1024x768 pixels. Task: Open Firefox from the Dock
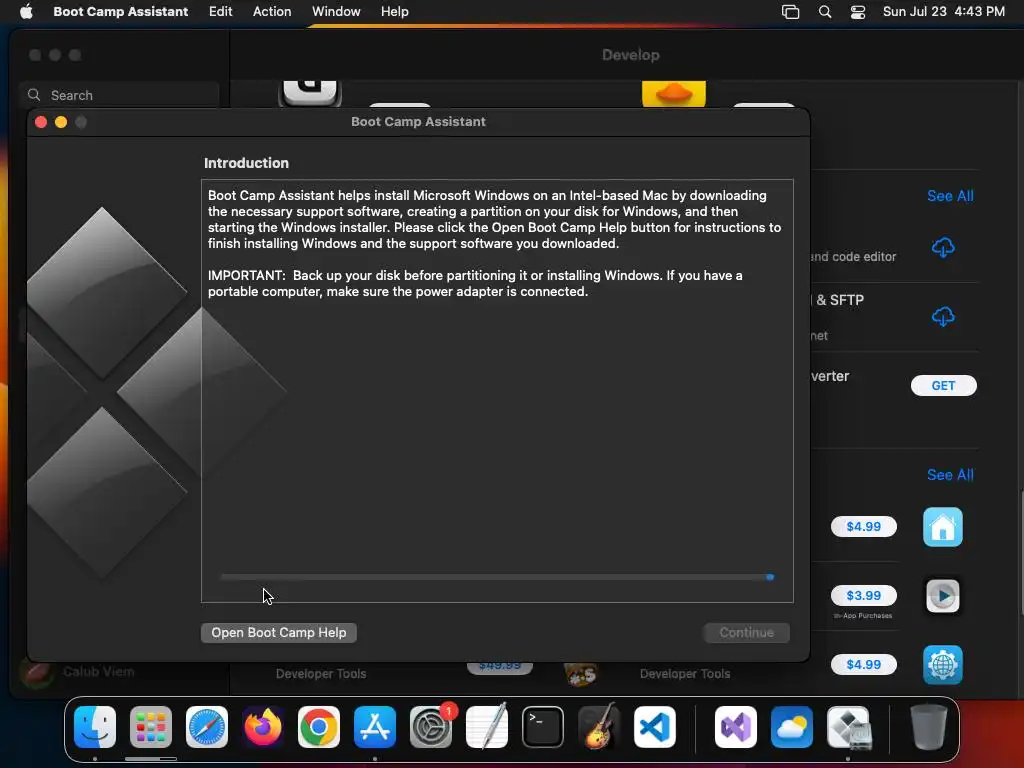point(263,727)
